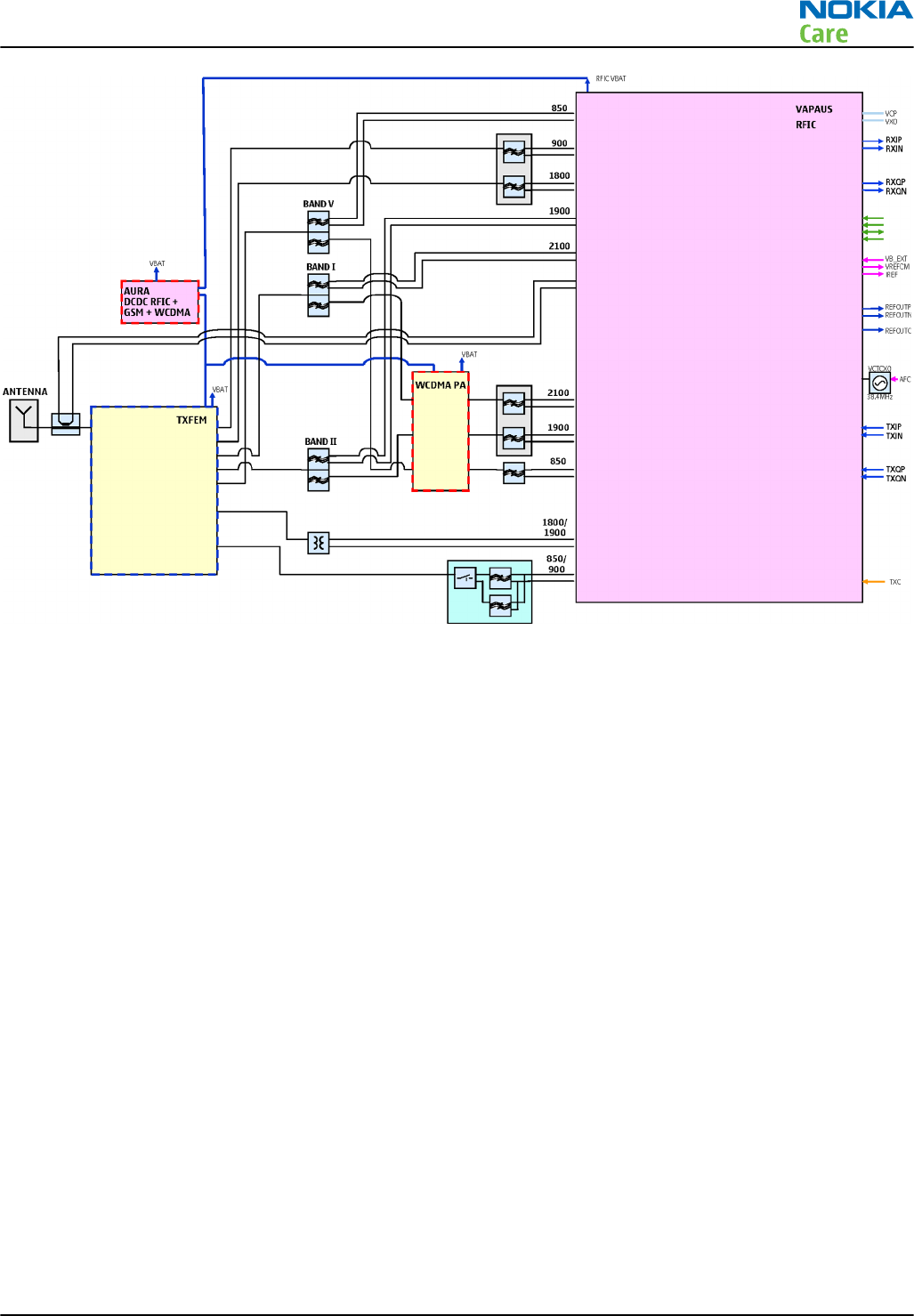Click the 1800 receive filter icon

[x=514, y=187]
